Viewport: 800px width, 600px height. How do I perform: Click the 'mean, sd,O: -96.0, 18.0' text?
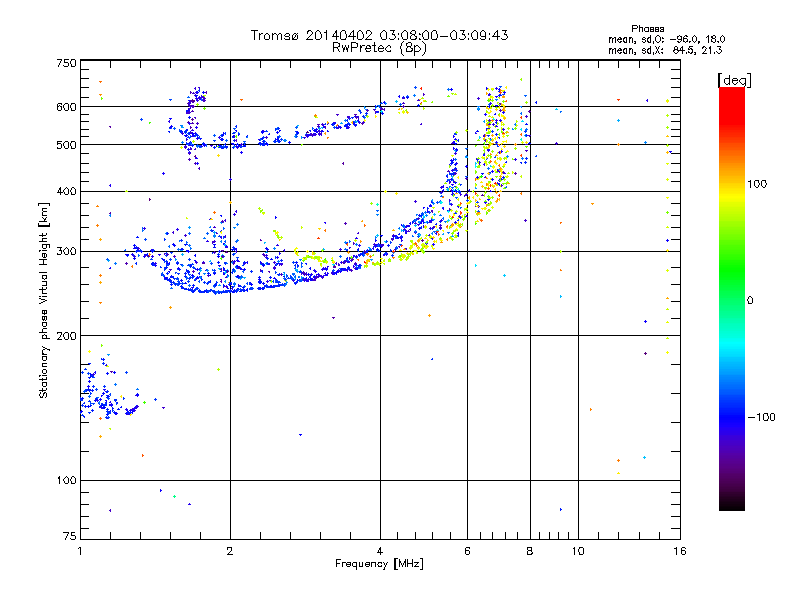coord(666,39)
